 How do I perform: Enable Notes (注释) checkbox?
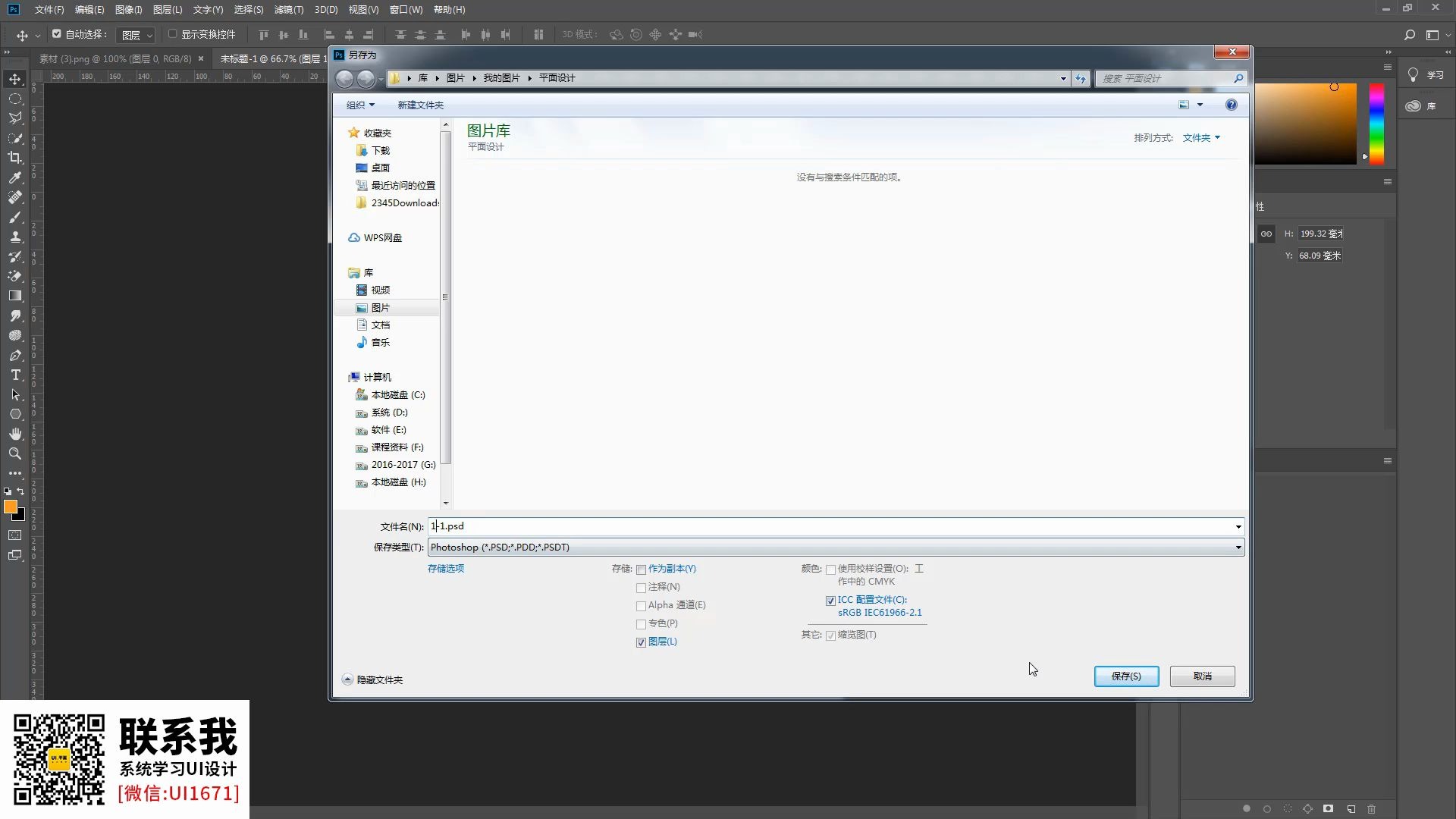pyautogui.click(x=641, y=588)
